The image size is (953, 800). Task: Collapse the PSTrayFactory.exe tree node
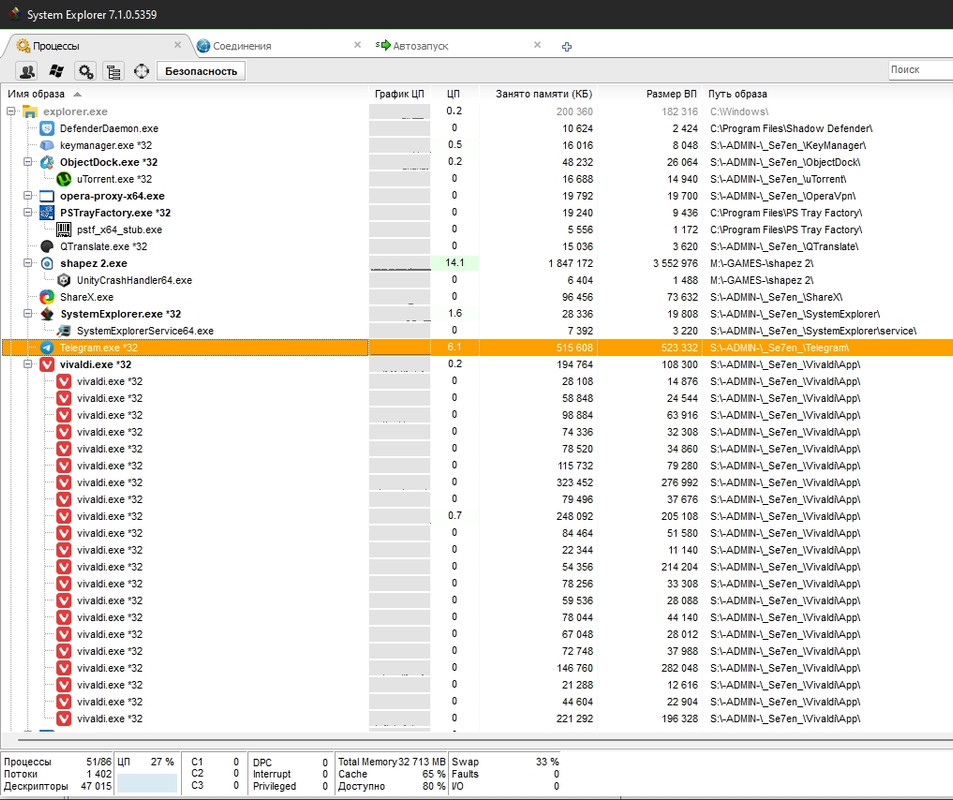(x=28, y=213)
